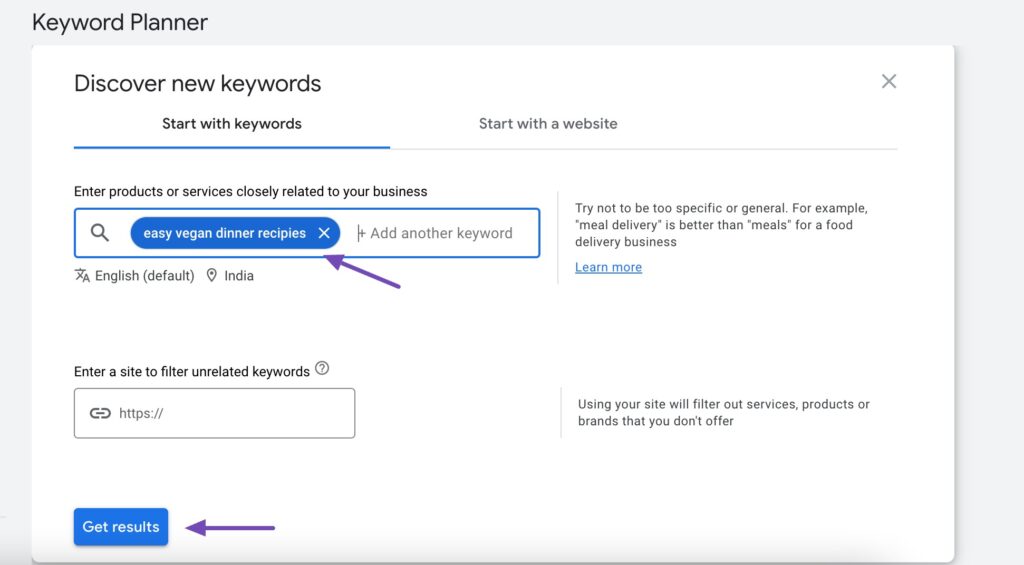The image size is (1024, 565).
Task: Click the search magnifier icon in keyword box
Action: [99, 233]
